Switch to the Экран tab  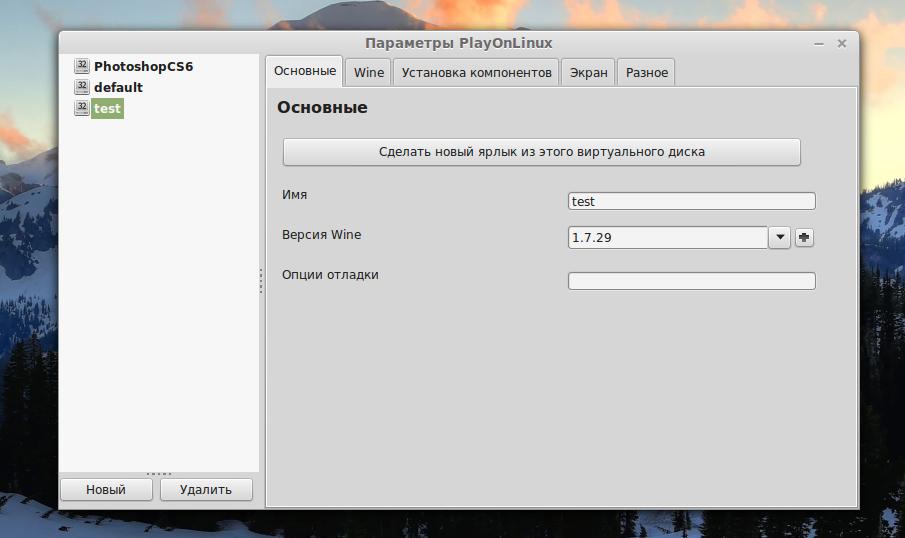[x=588, y=73]
